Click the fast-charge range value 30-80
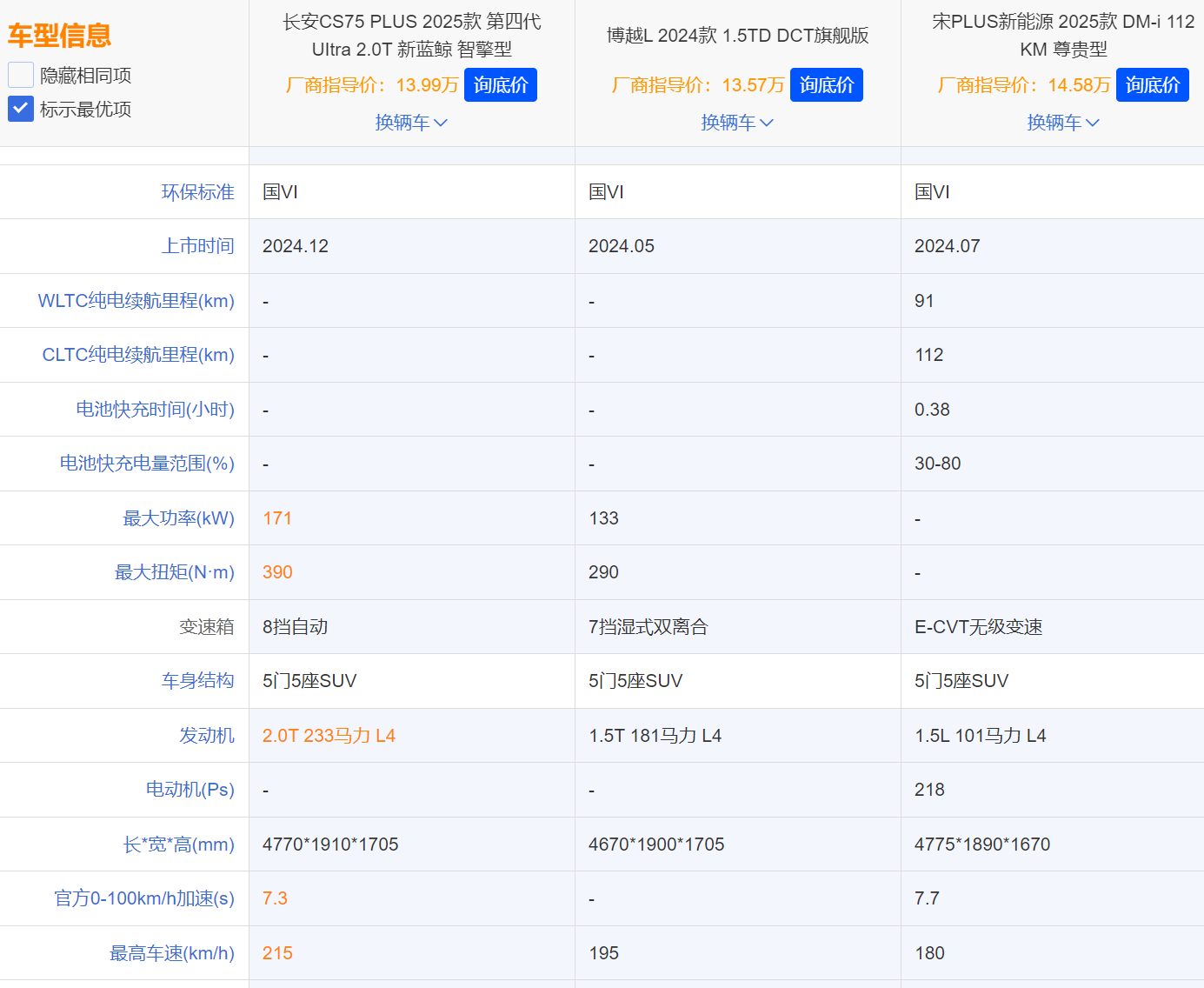The image size is (1204, 988). (x=938, y=464)
